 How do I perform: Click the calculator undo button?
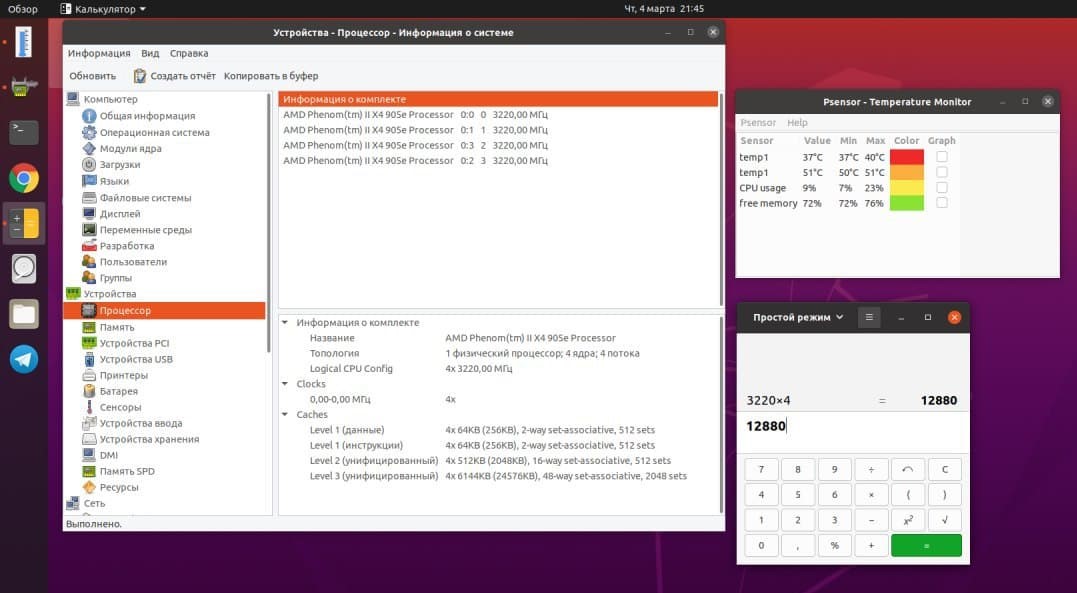click(907, 469)
